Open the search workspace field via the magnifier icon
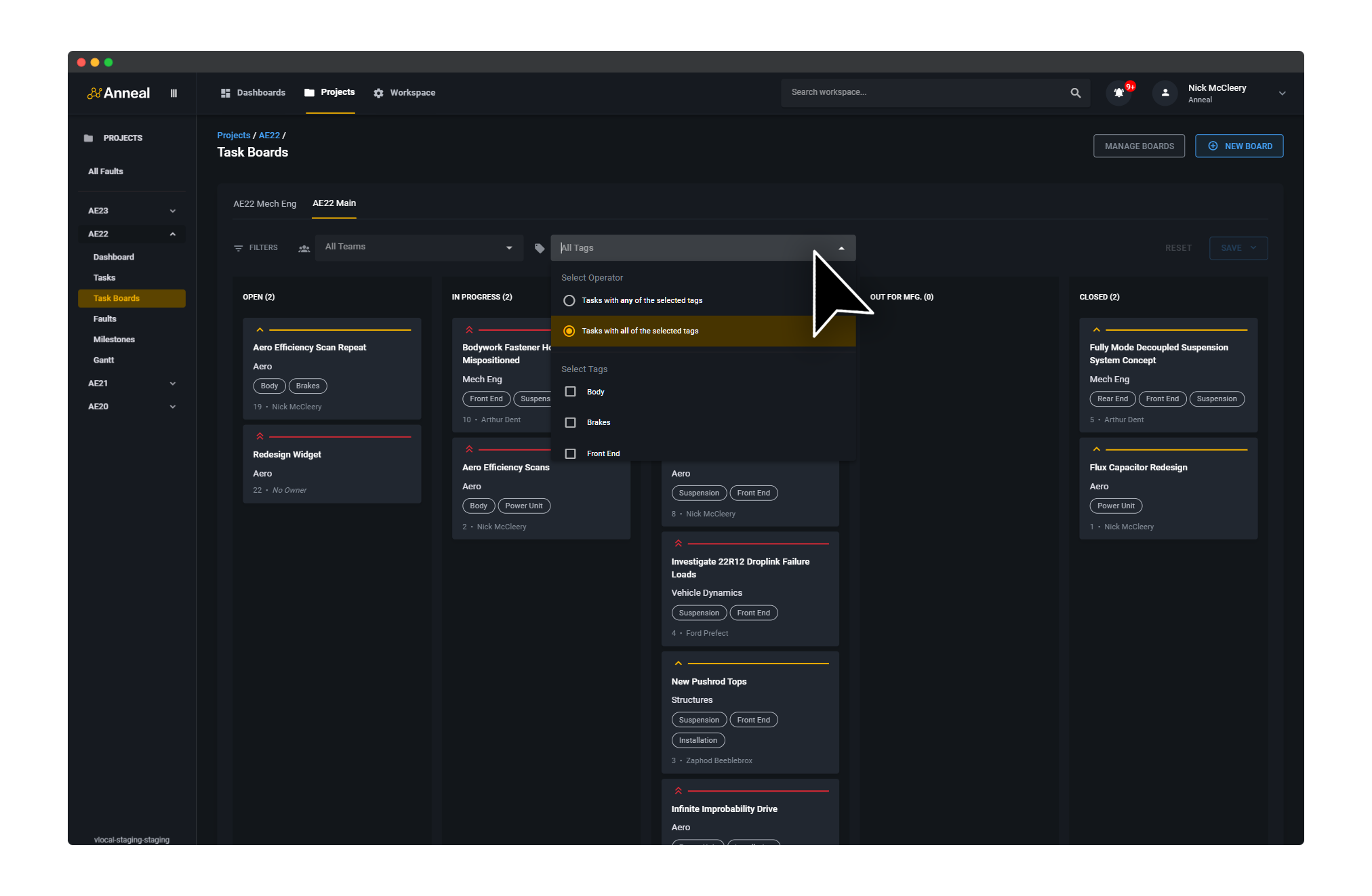 [x=1075, y=92]
